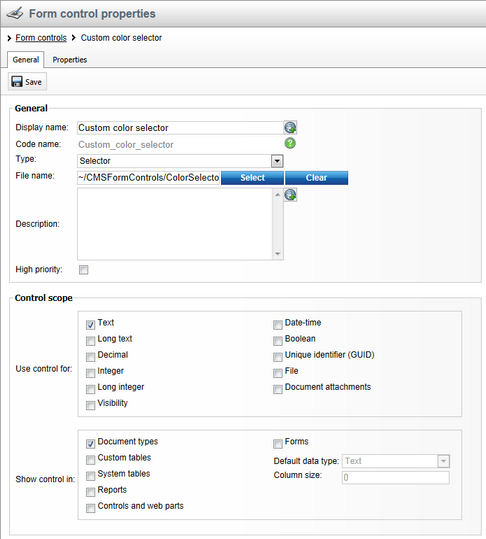Click the Column size field

[x=396, y=477]
